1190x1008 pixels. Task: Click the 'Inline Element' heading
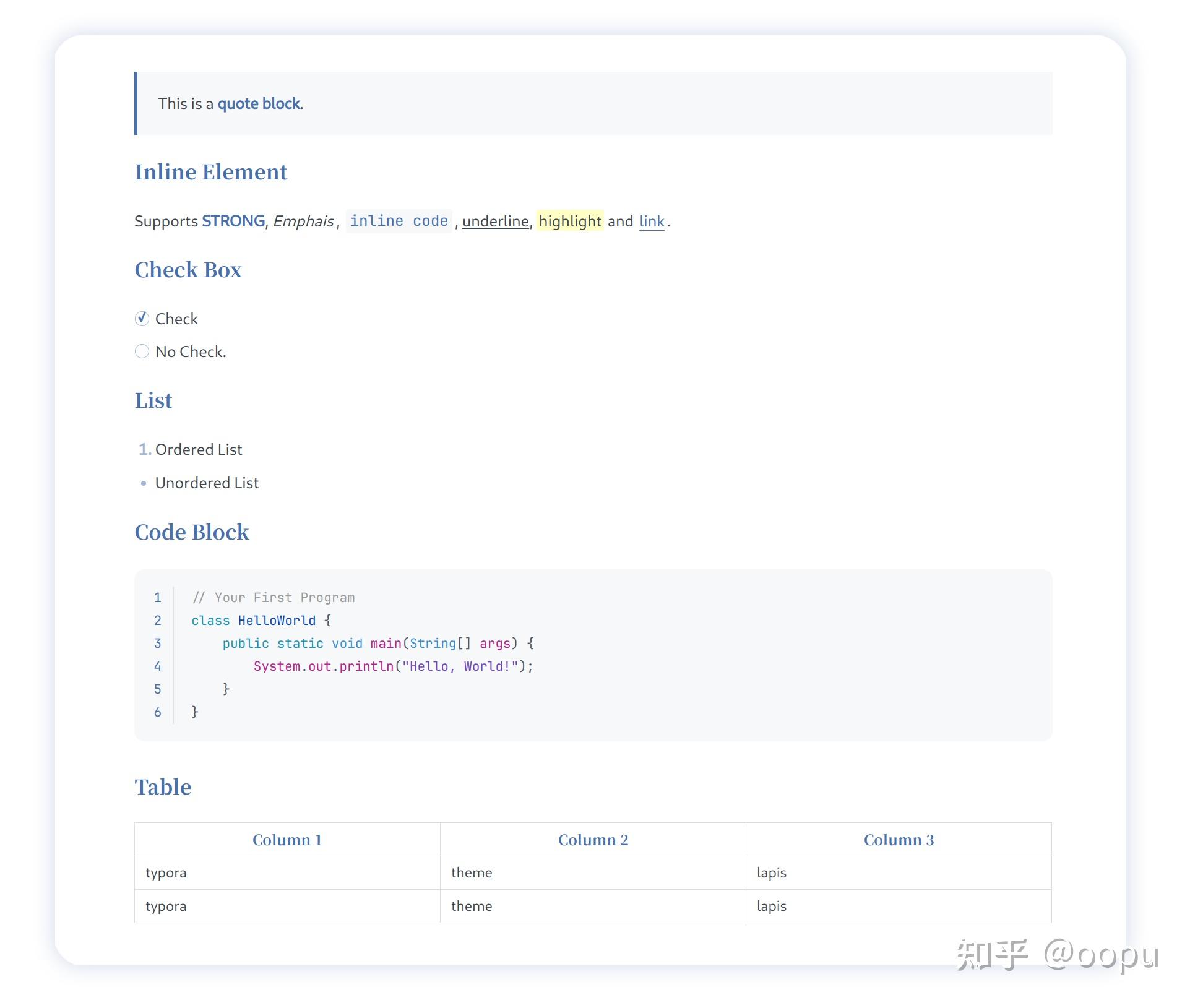(x=211, y=172)
